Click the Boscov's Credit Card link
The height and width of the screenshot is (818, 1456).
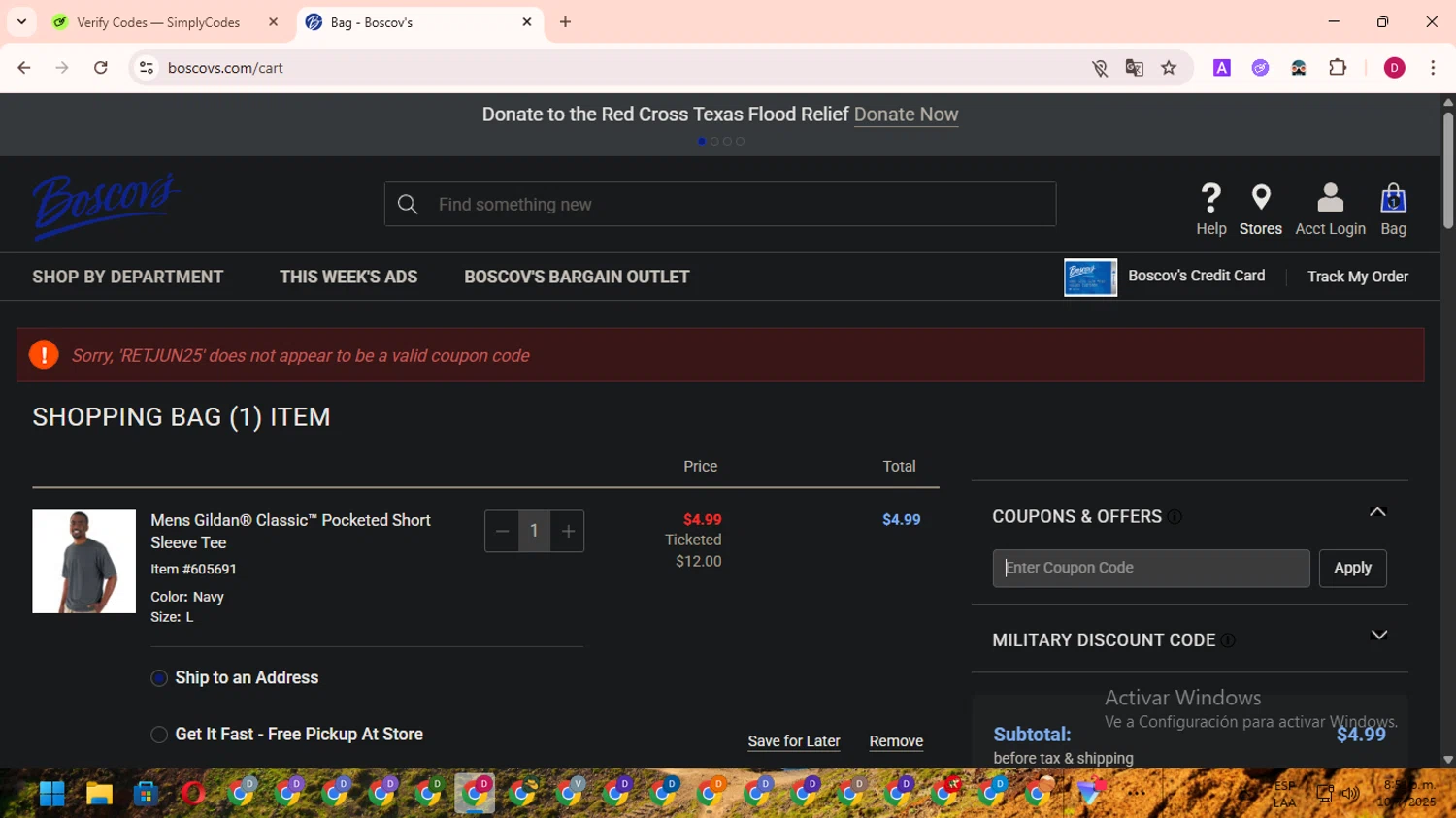[1196, 276]
